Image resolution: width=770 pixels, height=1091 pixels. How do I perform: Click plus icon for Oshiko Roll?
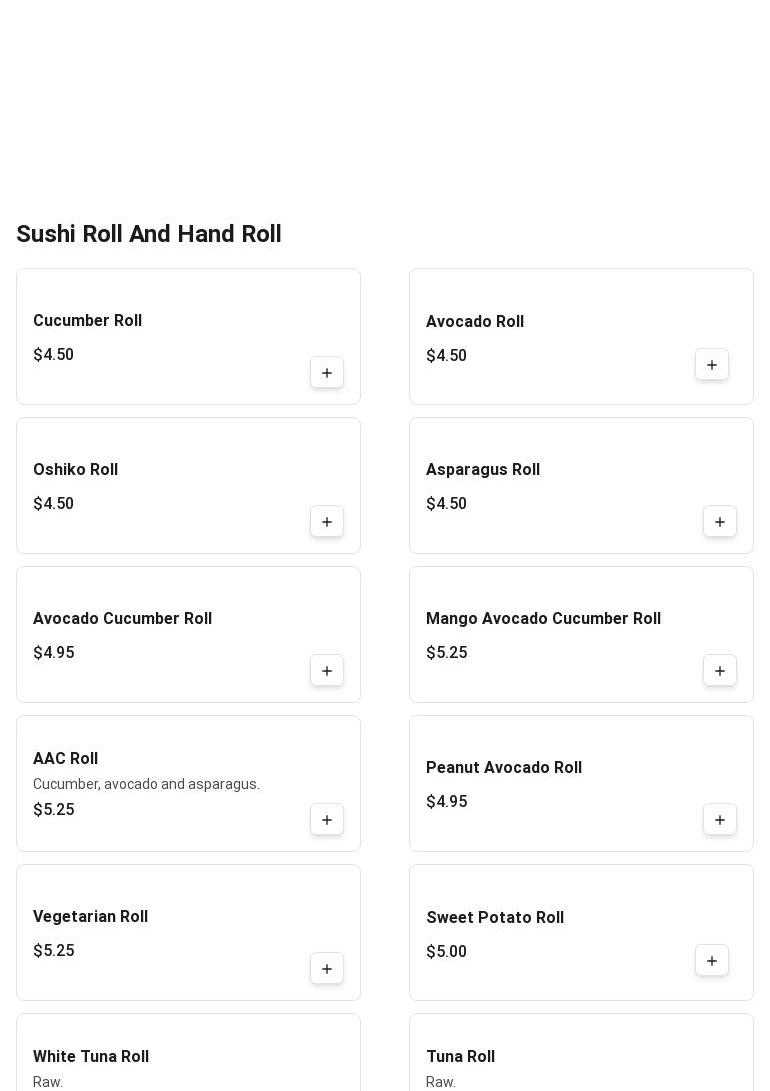[327, 522]
